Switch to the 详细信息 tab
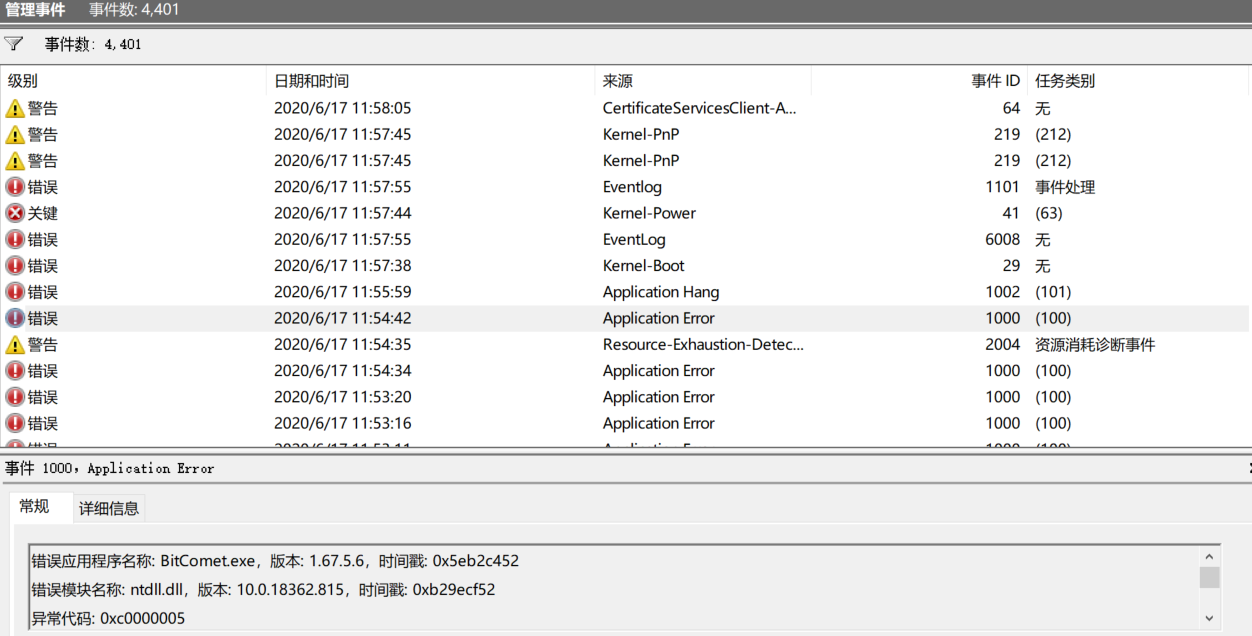The height and width of the screenshot is (636, 1252). 109,508
